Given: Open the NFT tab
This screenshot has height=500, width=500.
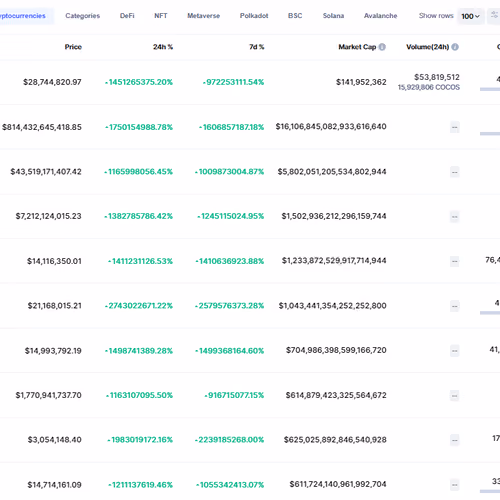Looking at the screenshot, I should click(x=161, y=16).
